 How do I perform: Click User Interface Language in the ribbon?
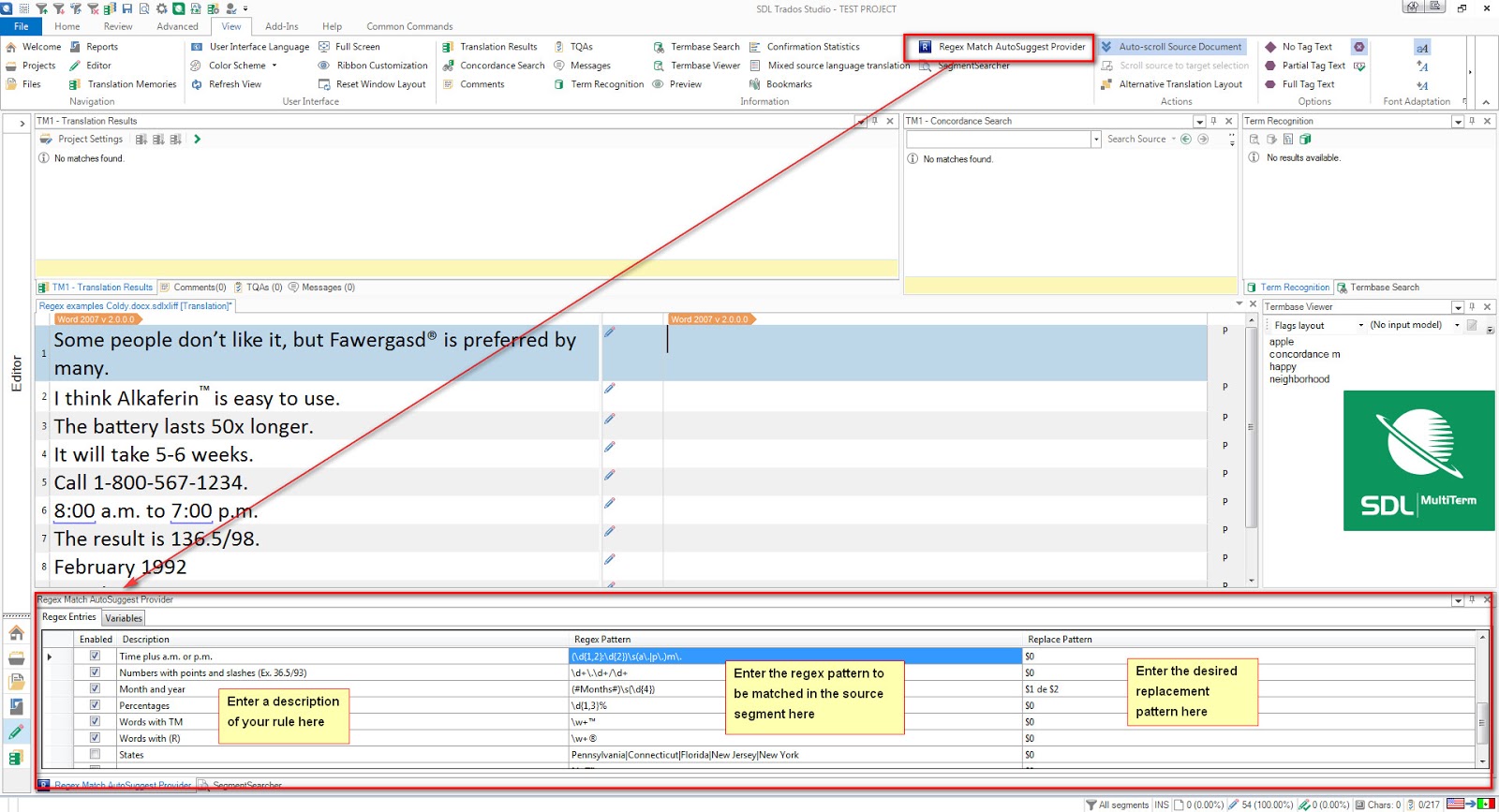tap(250, 47)
